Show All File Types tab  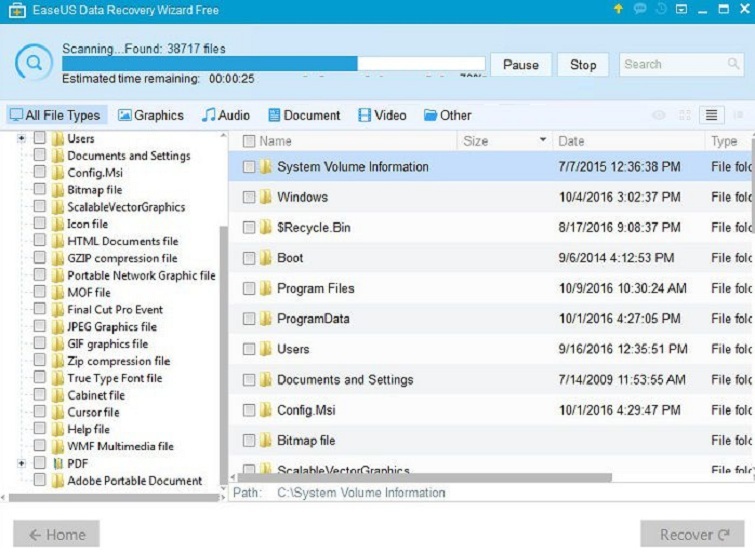[55, 115]
